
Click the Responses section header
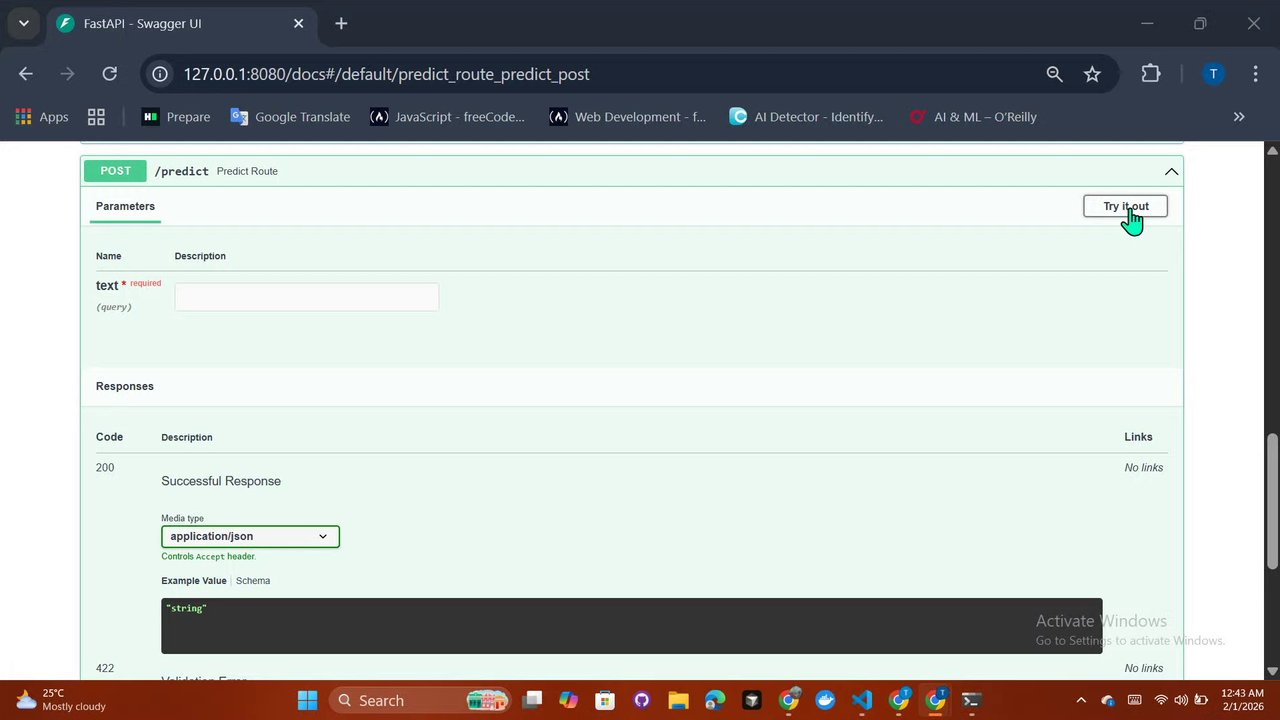coord(125,386)
